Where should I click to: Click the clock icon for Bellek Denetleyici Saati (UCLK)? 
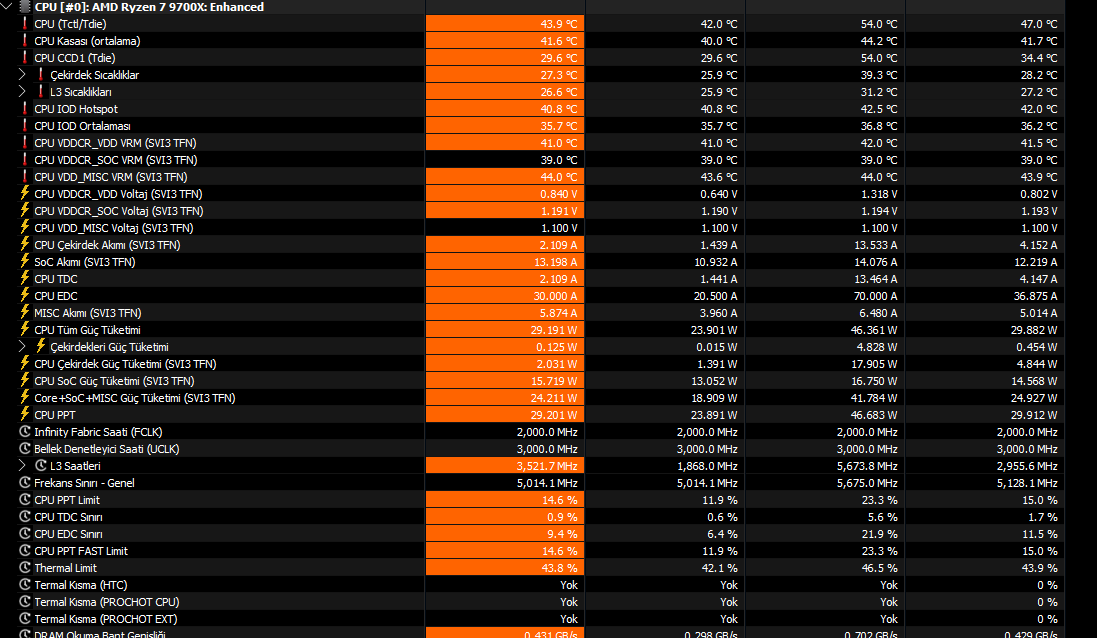click(25, 448)
